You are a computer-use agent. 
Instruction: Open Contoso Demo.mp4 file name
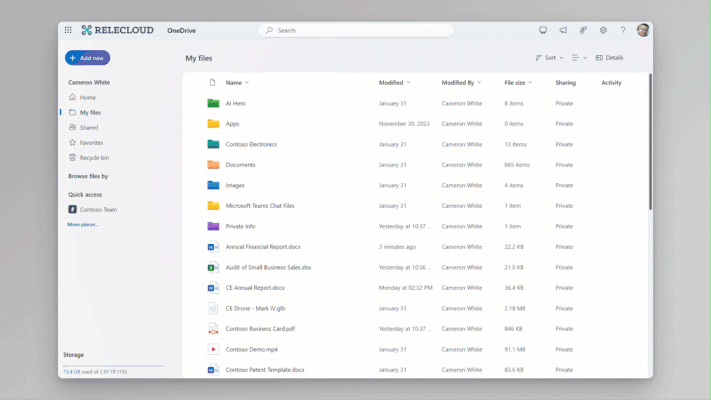252,349
